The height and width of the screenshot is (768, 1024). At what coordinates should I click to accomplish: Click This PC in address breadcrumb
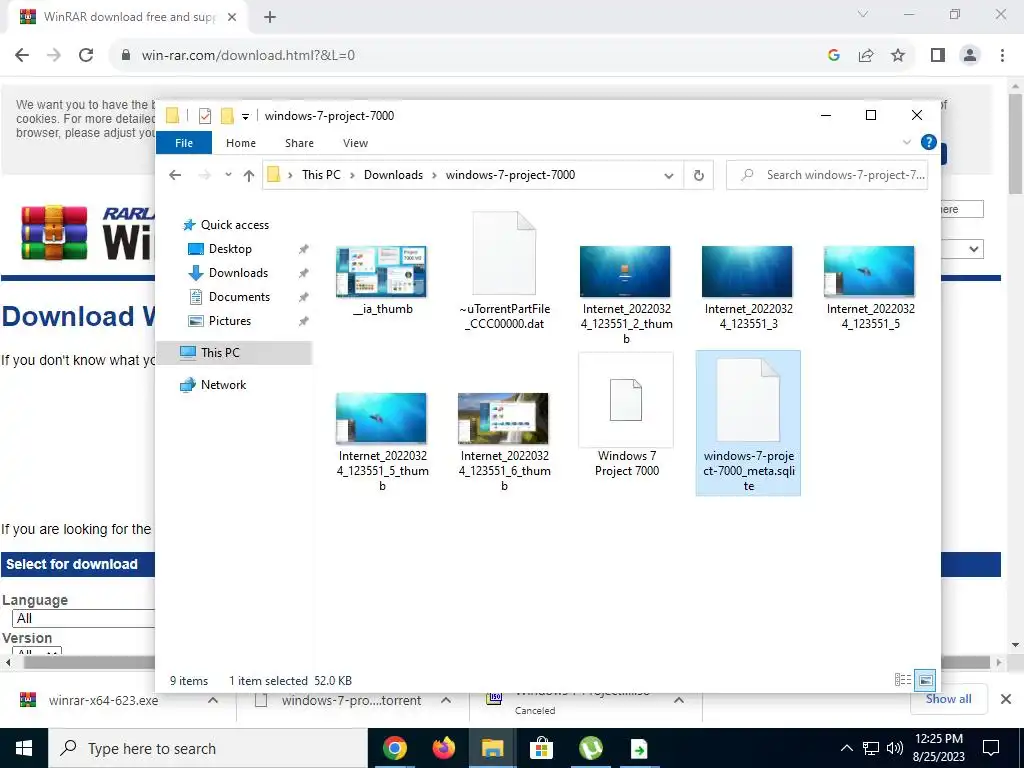click(321, 175)
